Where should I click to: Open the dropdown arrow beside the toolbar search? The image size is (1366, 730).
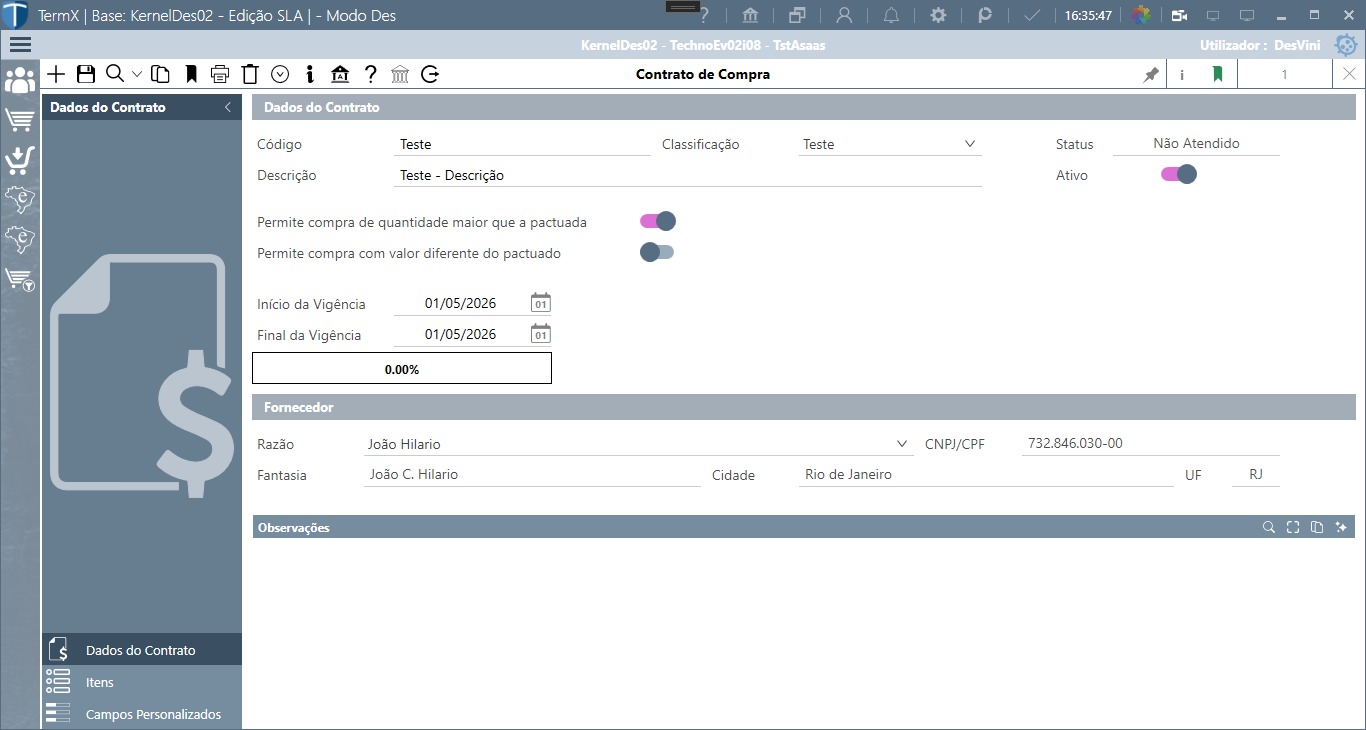coord(137,74)
